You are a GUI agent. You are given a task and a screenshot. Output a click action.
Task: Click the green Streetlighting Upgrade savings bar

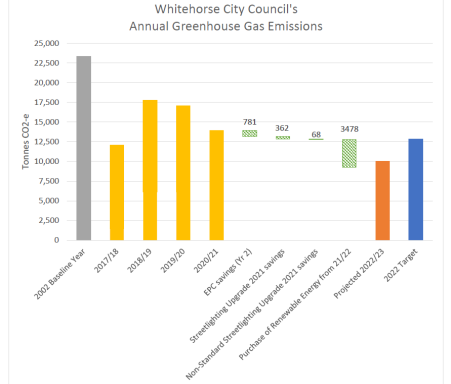(x=283, y=138)
